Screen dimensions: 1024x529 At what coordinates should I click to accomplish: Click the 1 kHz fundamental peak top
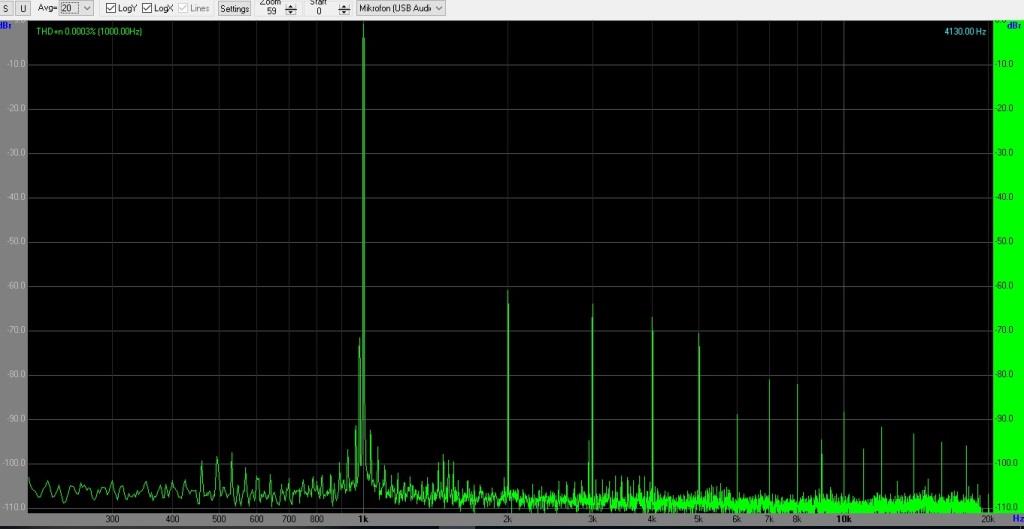pyautogui.click(x=363, y=25)
